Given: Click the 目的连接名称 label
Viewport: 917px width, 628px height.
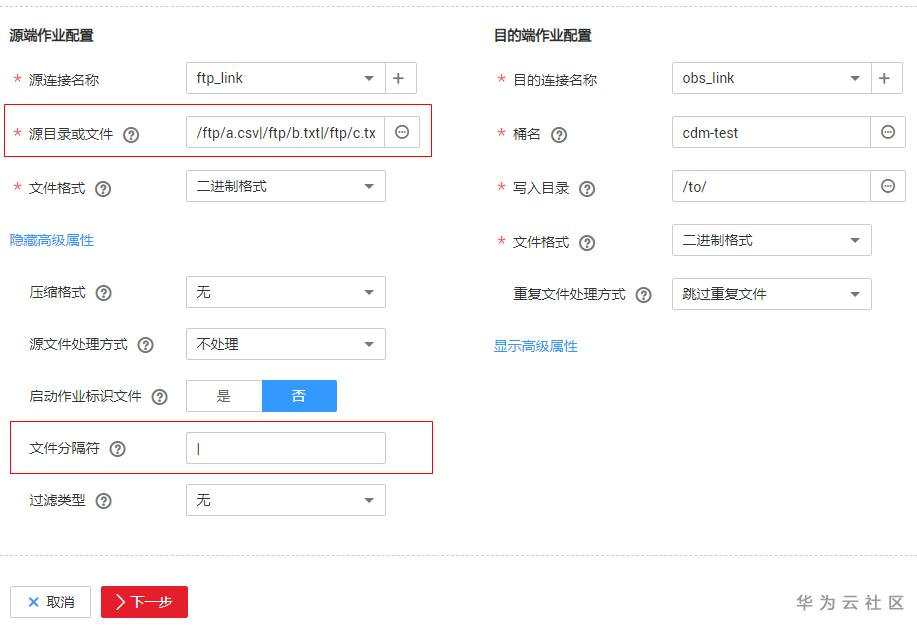Looking at the screenshot, I should [555, 80].
